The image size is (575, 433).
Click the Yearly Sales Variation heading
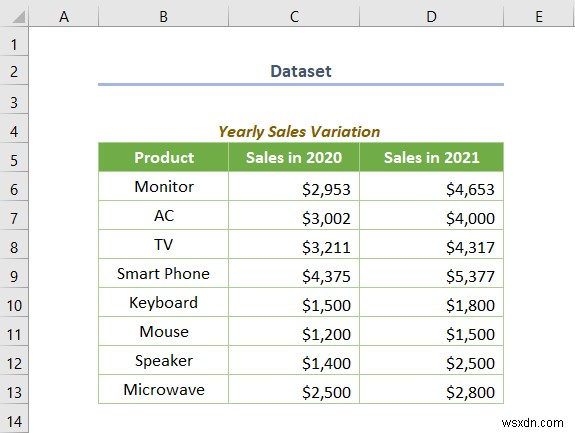coord(299,132)
